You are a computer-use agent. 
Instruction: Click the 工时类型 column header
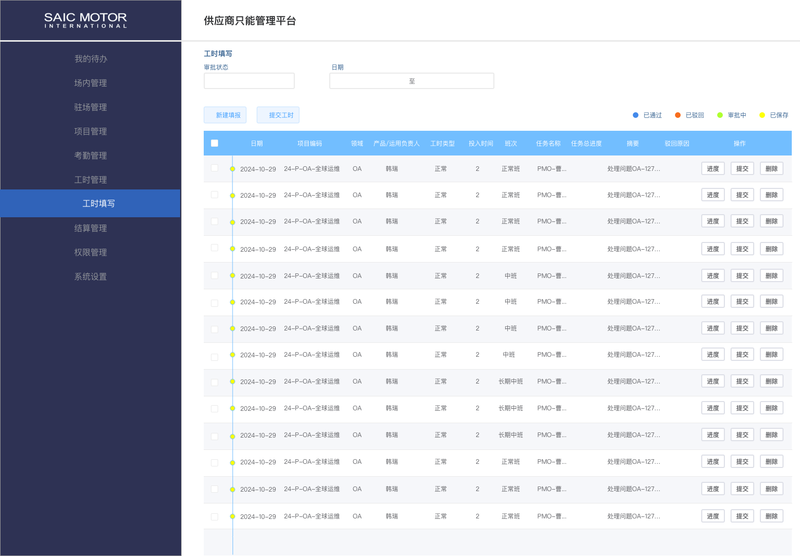point(442,143)
